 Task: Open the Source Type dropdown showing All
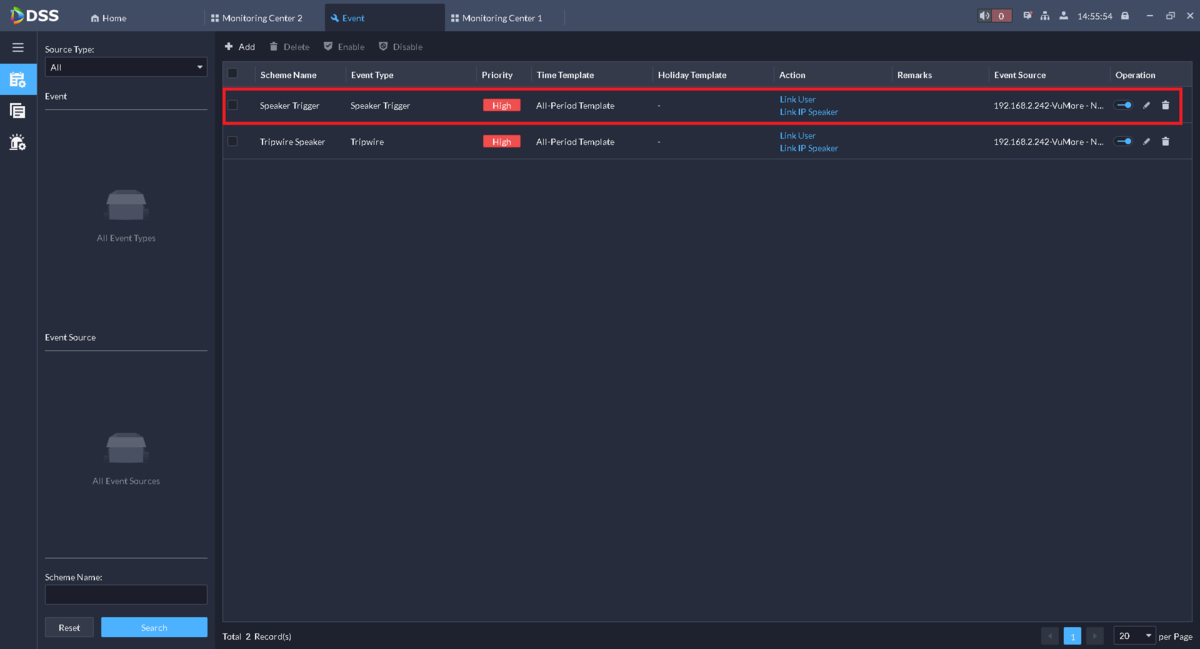126,67
